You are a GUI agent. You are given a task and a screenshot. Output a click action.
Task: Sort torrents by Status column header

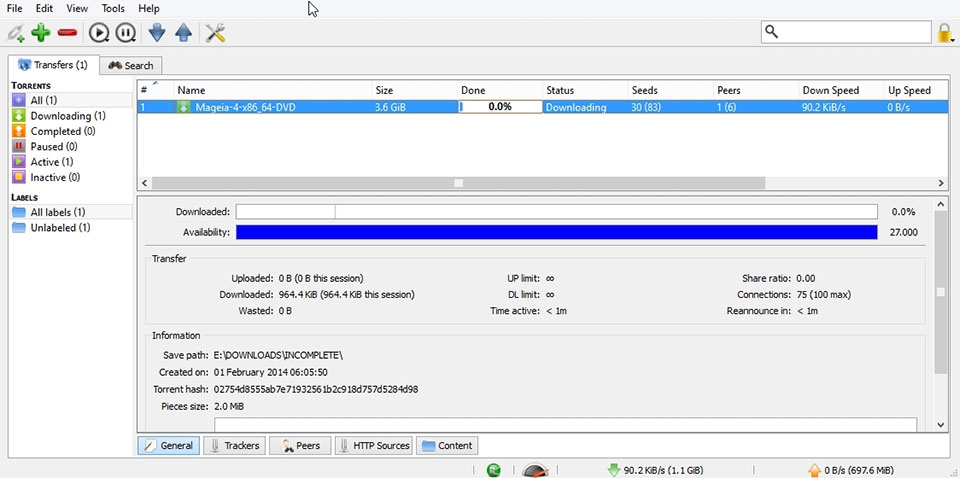tap(585, 90)
